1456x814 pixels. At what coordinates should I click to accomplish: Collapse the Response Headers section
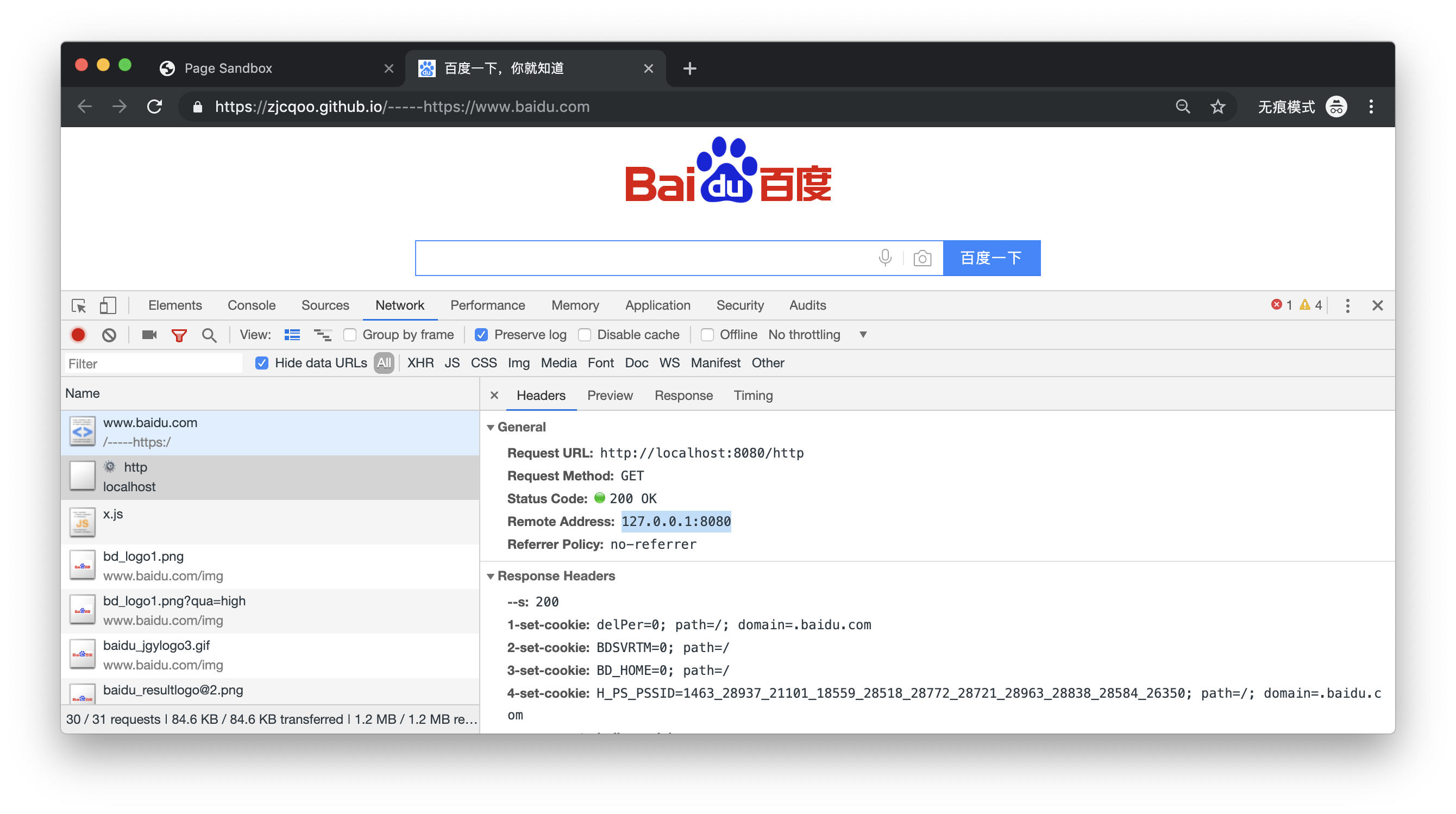click(491, 576)
